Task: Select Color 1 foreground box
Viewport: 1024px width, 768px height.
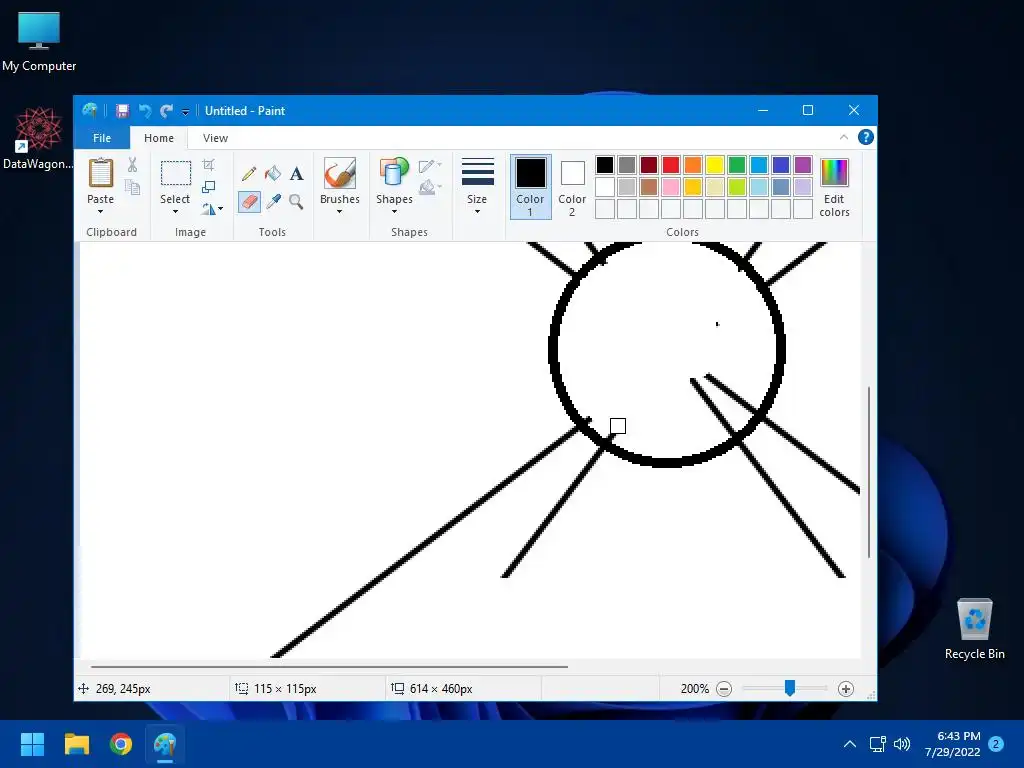Action: pyautogui.click(x=530, y=187)
